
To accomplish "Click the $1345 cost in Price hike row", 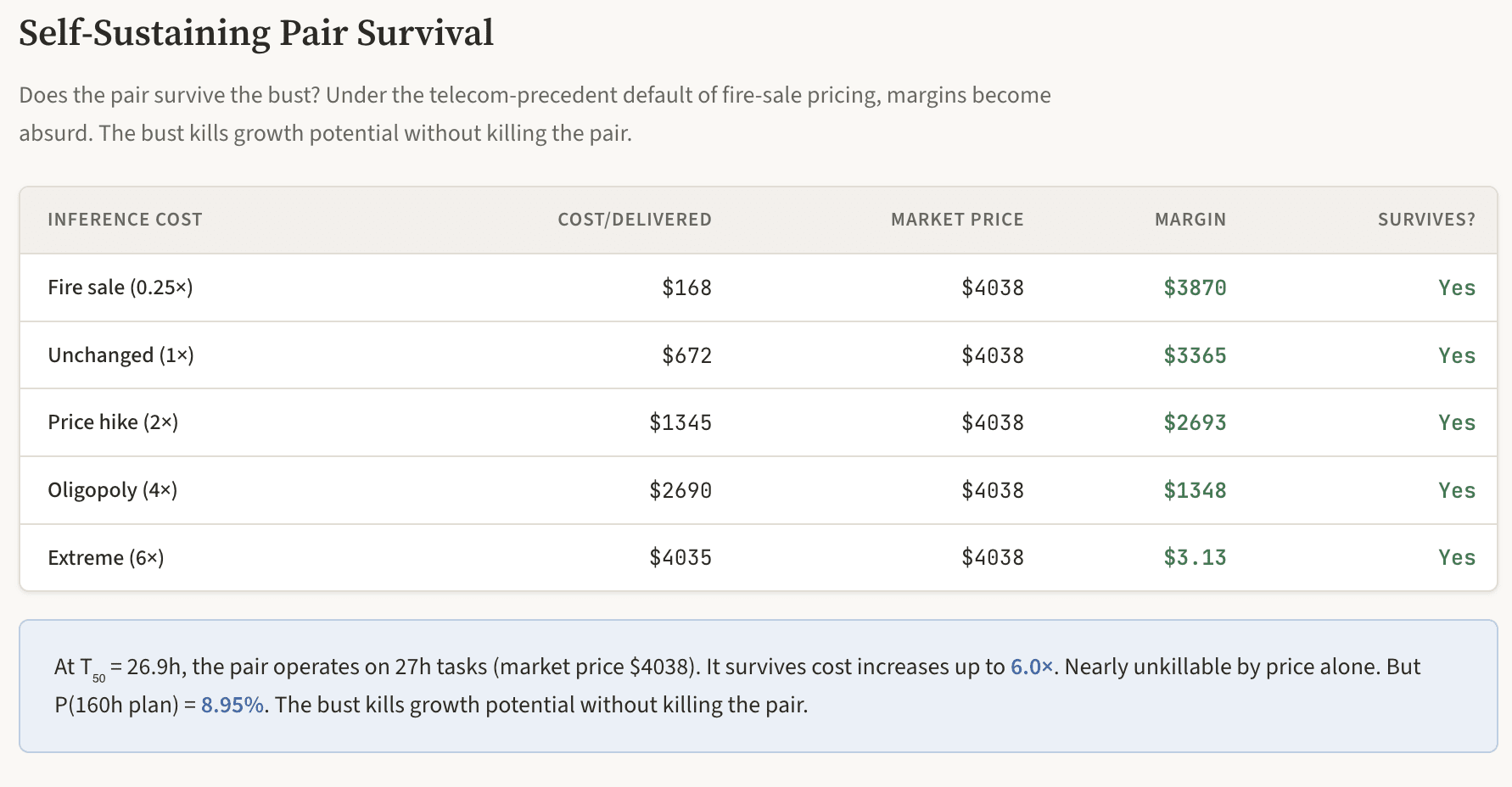I will pyautogui.click(x=680, y=422).
